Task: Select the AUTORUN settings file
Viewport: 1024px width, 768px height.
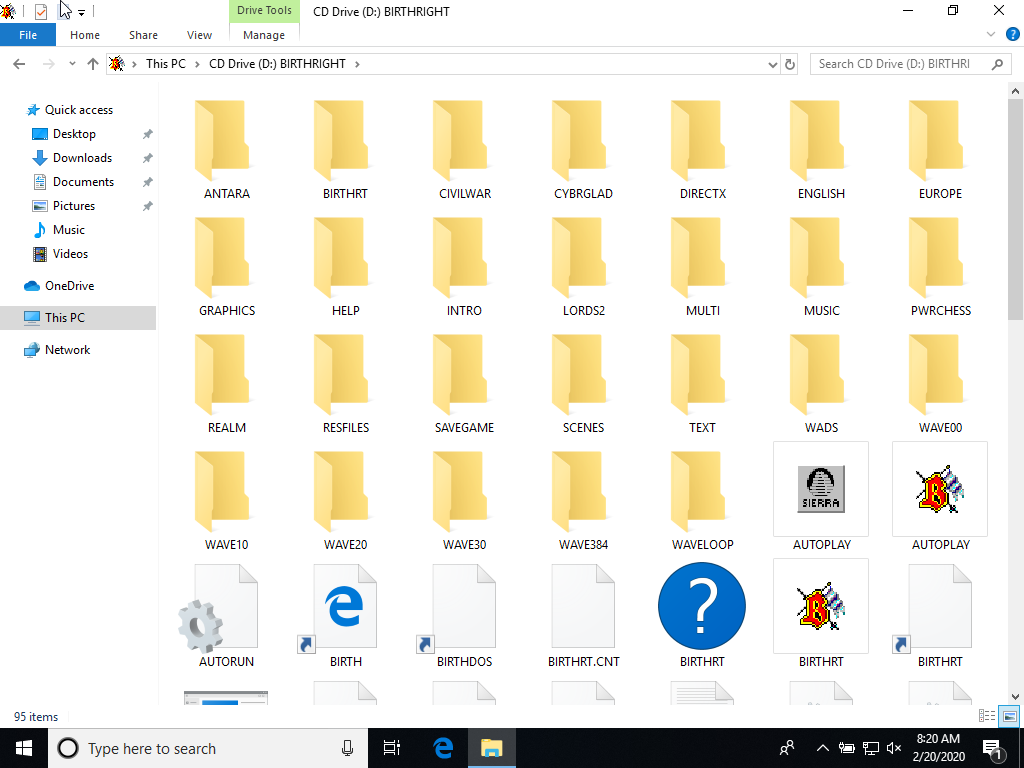Action: [x=227, y=618]
